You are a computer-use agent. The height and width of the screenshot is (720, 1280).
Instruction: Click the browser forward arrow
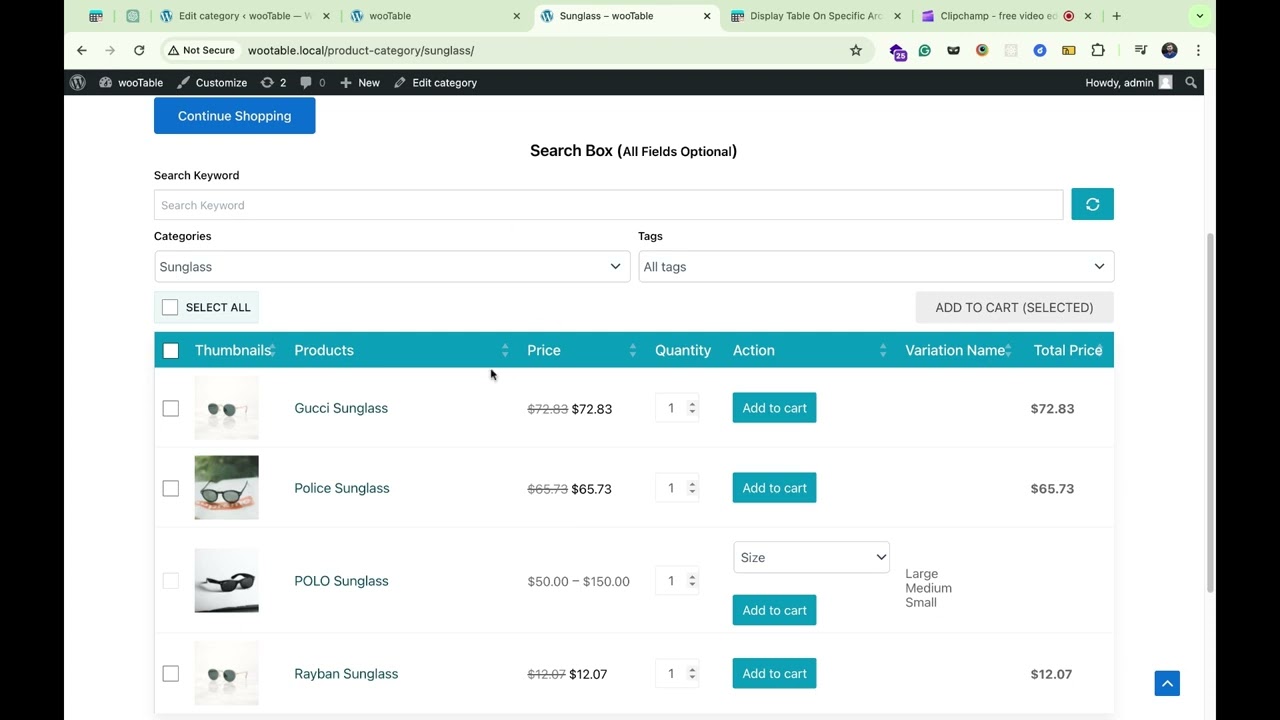tap(110, 50)
